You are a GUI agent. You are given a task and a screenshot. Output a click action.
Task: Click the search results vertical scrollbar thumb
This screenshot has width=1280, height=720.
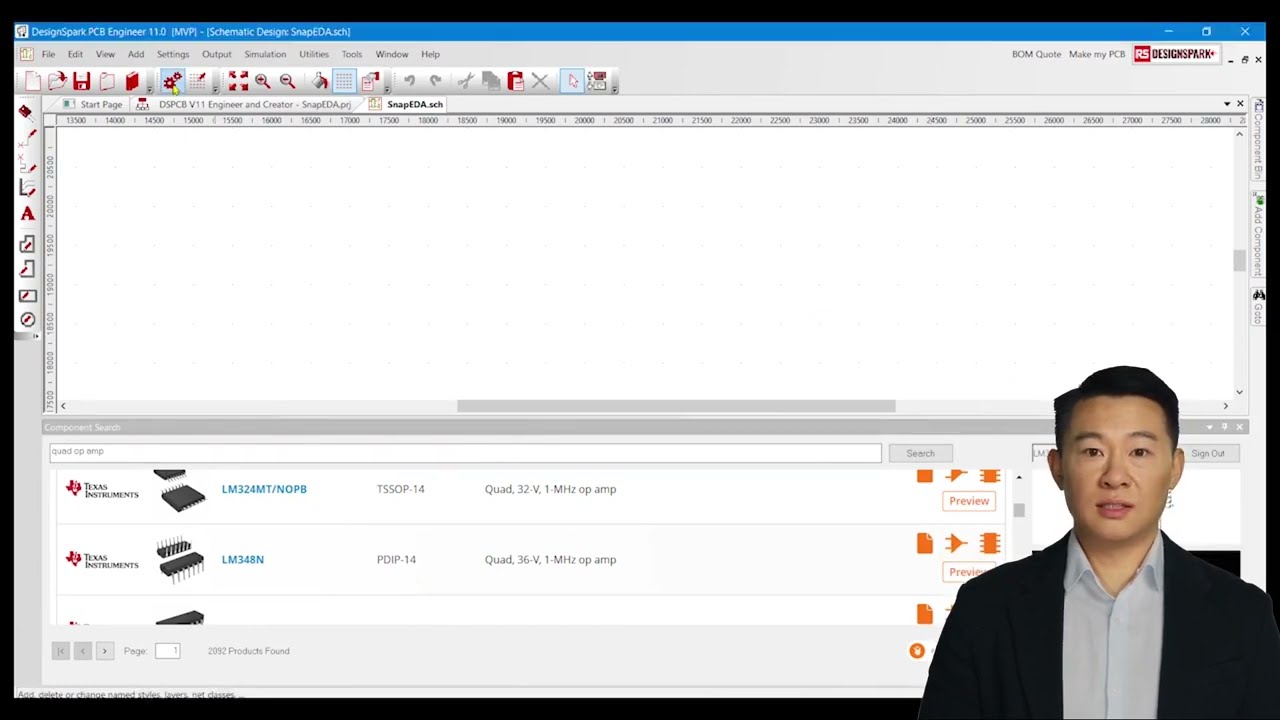1019,510
